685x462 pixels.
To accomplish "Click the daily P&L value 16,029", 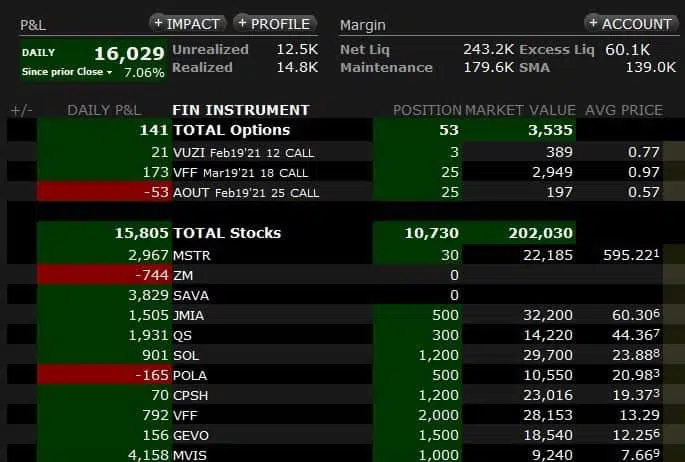I will (129, 54).
